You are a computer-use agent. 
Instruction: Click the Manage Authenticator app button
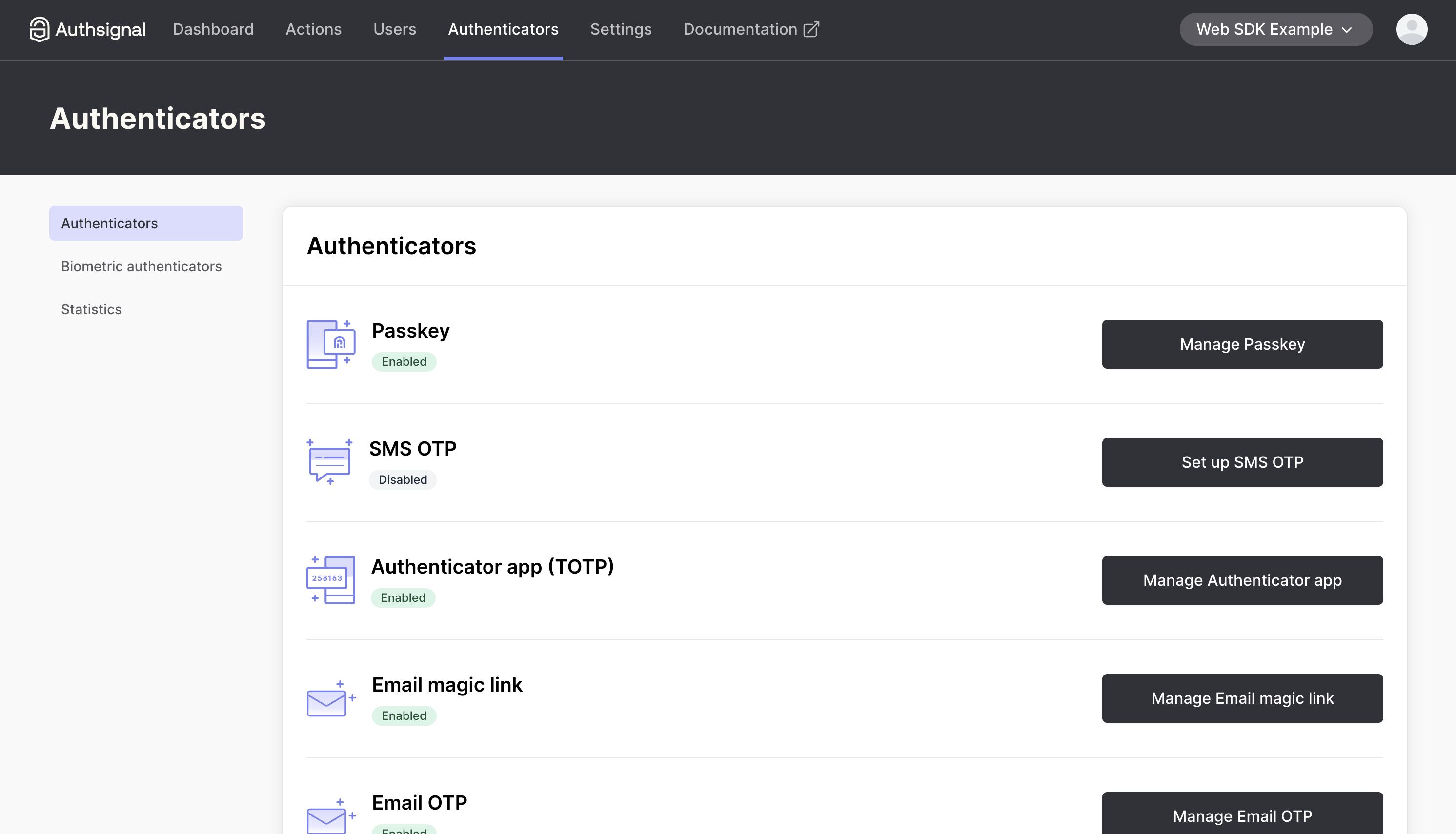(1242, 580)
